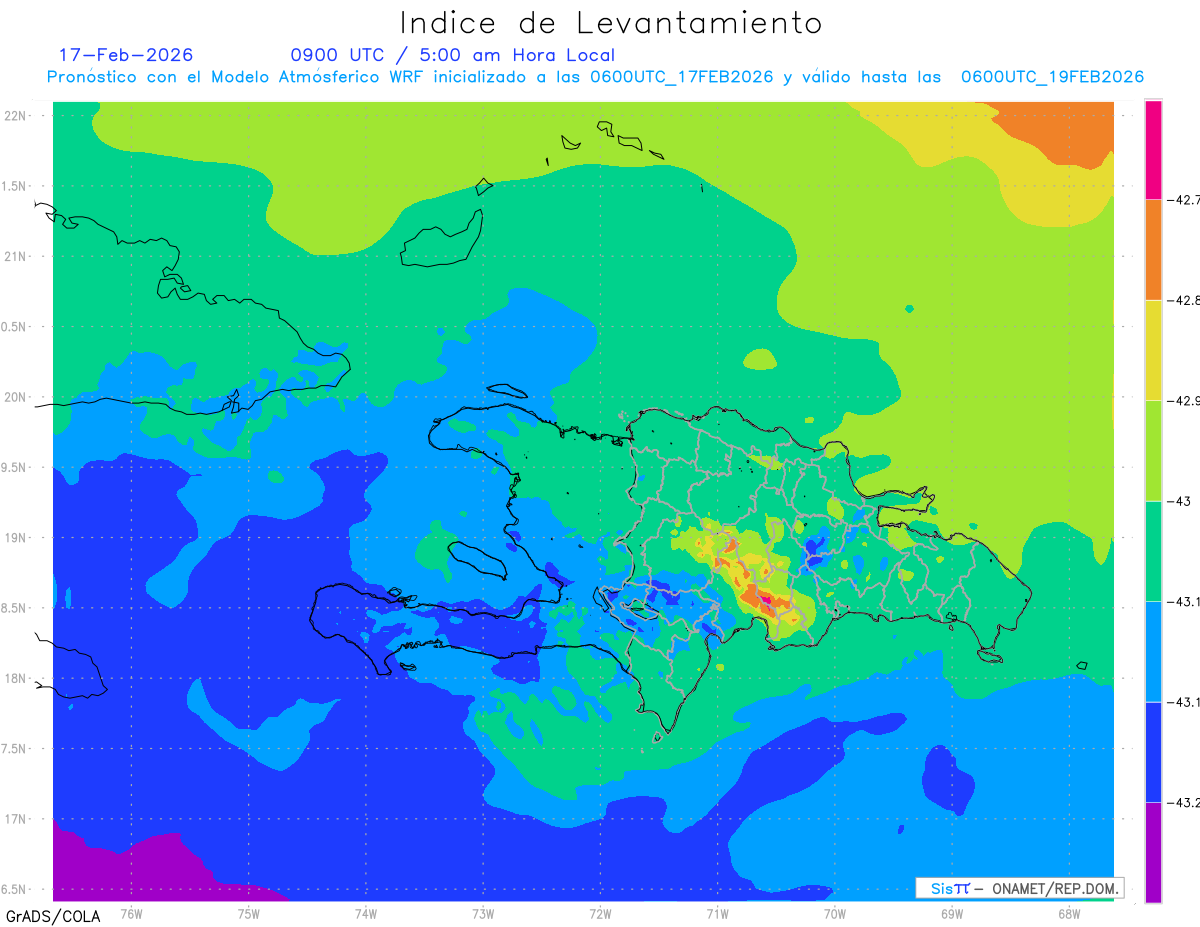Click the "19N" latitude label
The height and width of the screenshot is (927, 1200).
16,538
